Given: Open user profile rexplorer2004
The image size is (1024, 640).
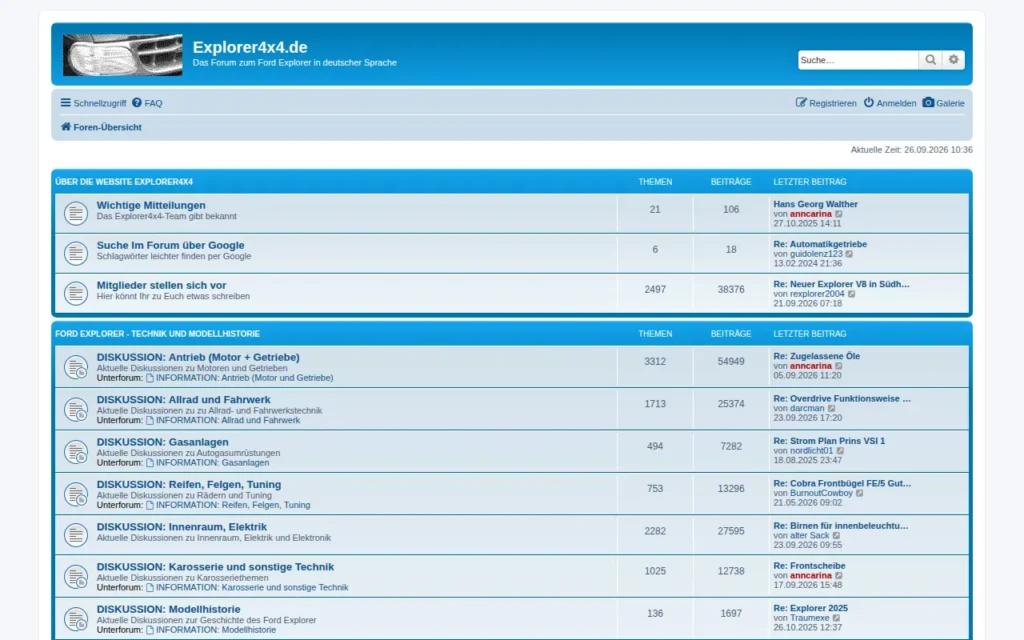Looking at the screenshot, I should [x=817, y=294].
